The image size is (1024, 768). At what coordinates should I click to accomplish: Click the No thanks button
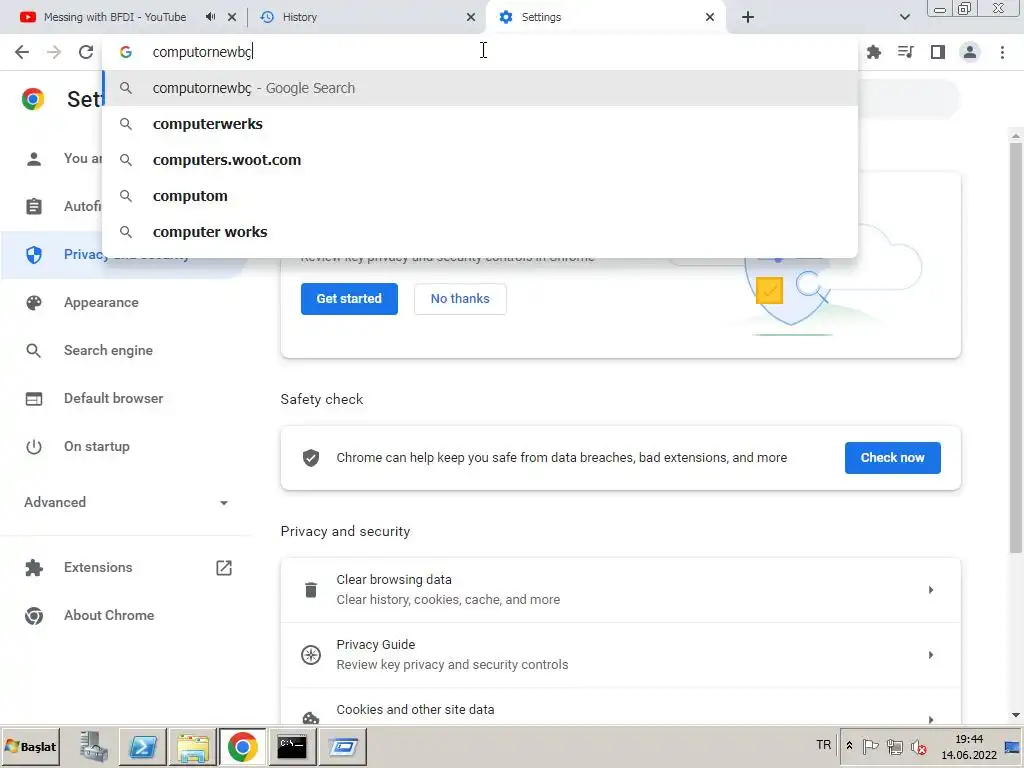(460, 298)
